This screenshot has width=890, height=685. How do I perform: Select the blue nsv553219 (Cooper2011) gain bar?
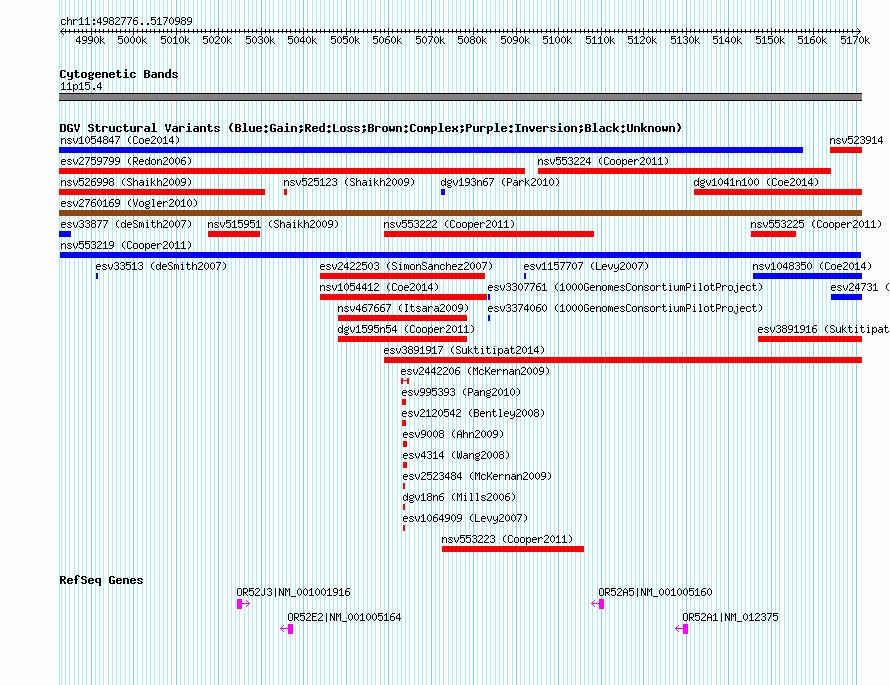[x=460, y=255]
